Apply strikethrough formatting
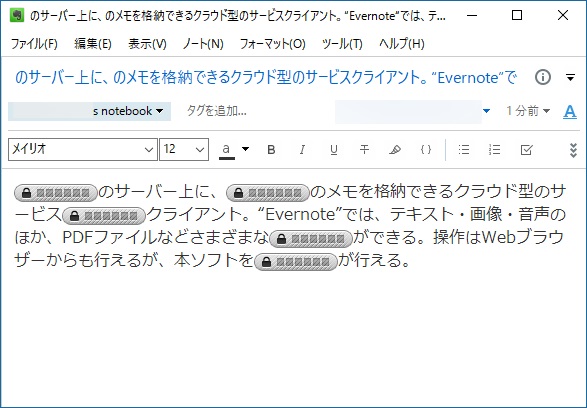Viewport: 587px width, 408px height. pyautogui.click(x=364, y=150)
